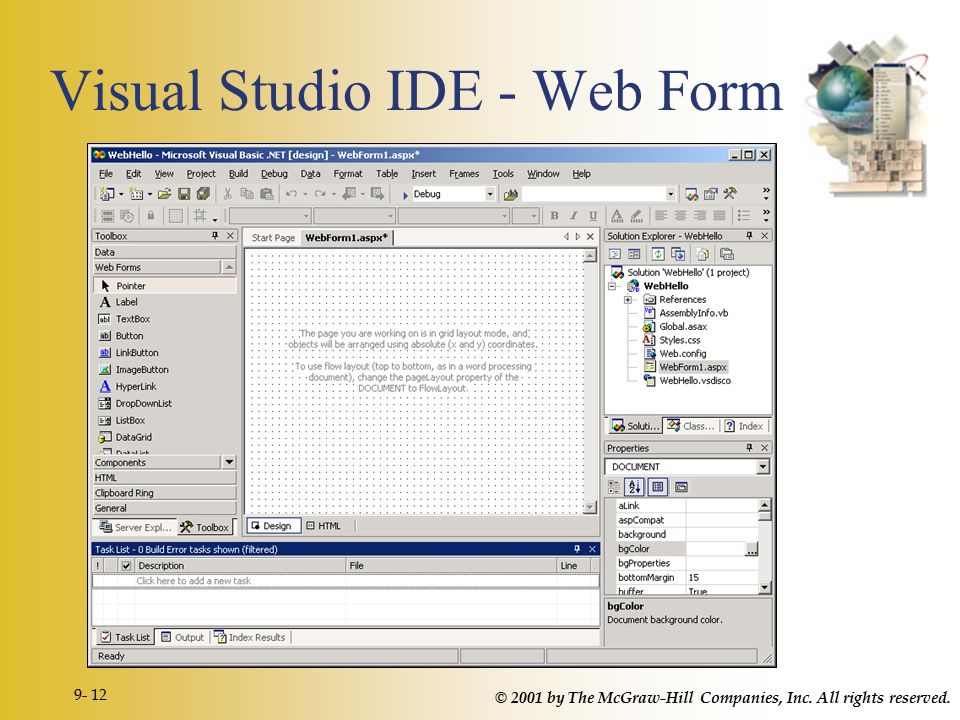
Task: Toggle Italic formatting button
Action: tap(574, 216)
